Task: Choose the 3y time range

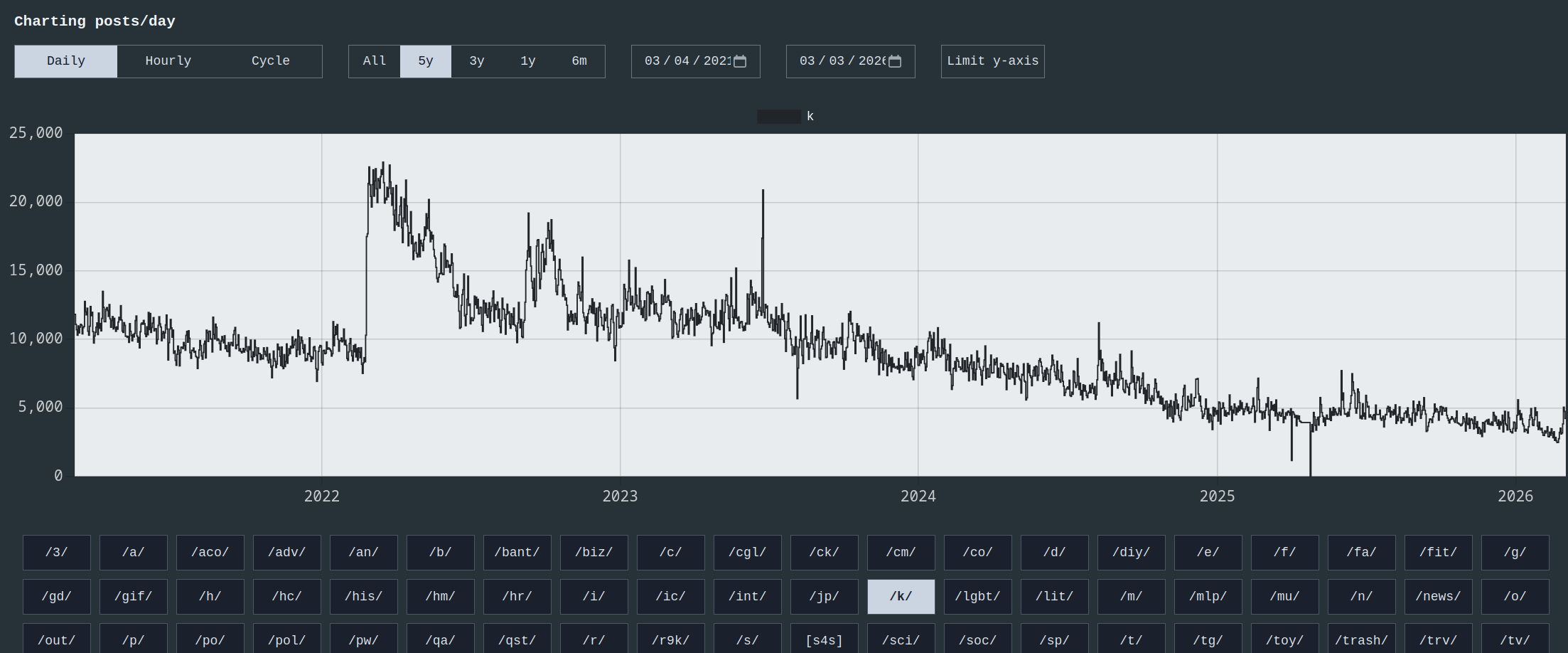Action: click(477, 61)
